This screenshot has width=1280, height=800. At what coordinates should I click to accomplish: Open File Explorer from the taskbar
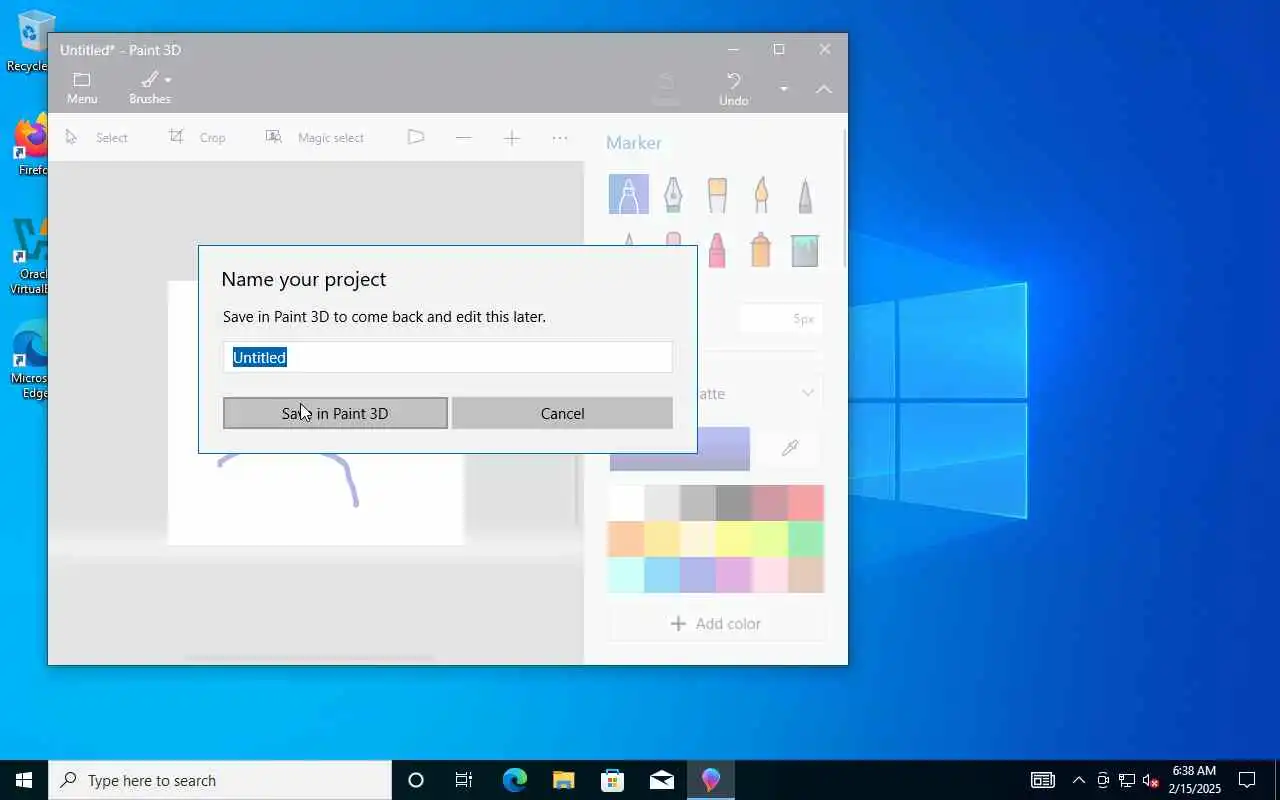click(563, 780)
